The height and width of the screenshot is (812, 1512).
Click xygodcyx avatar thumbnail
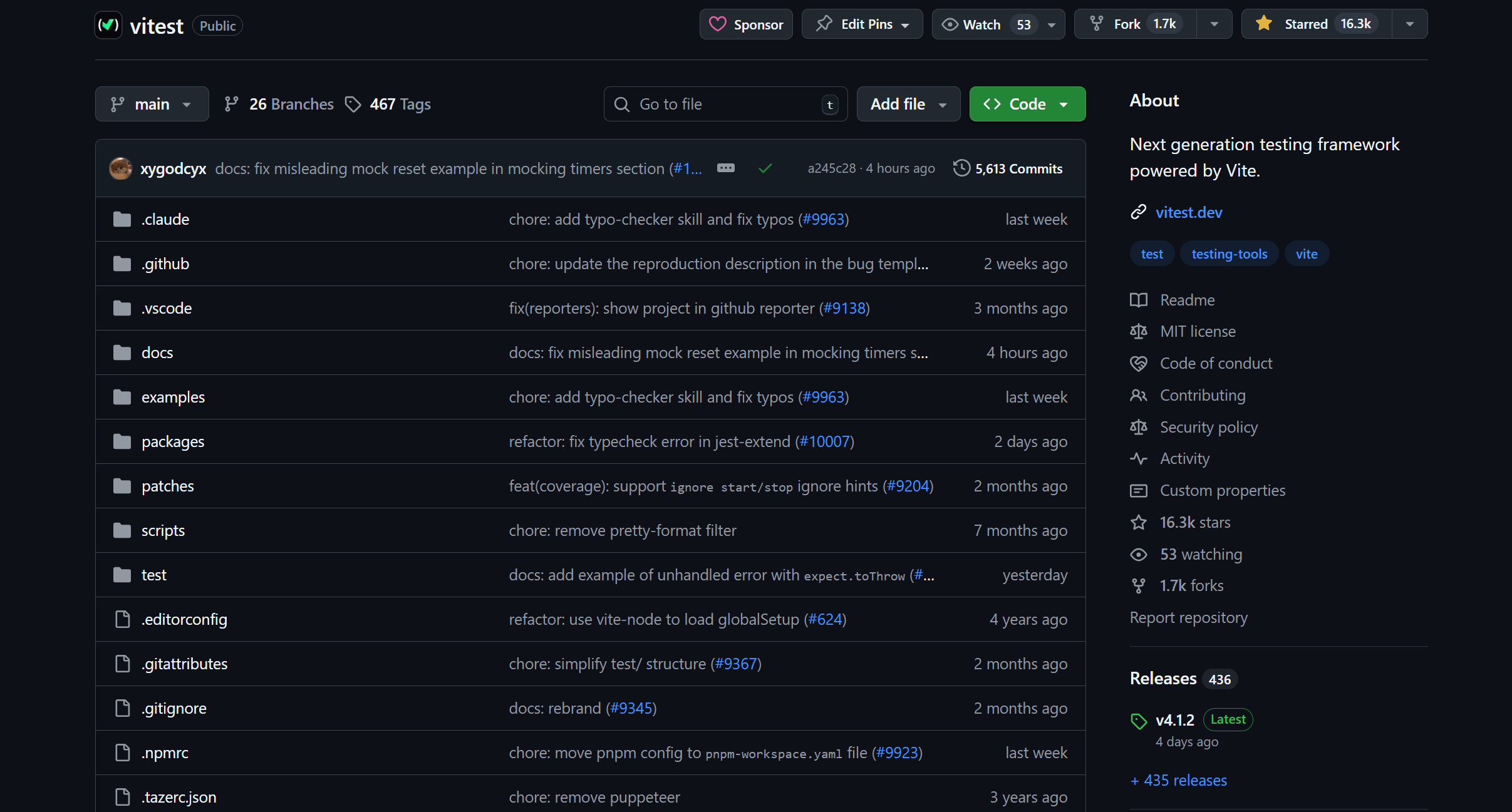120,168
